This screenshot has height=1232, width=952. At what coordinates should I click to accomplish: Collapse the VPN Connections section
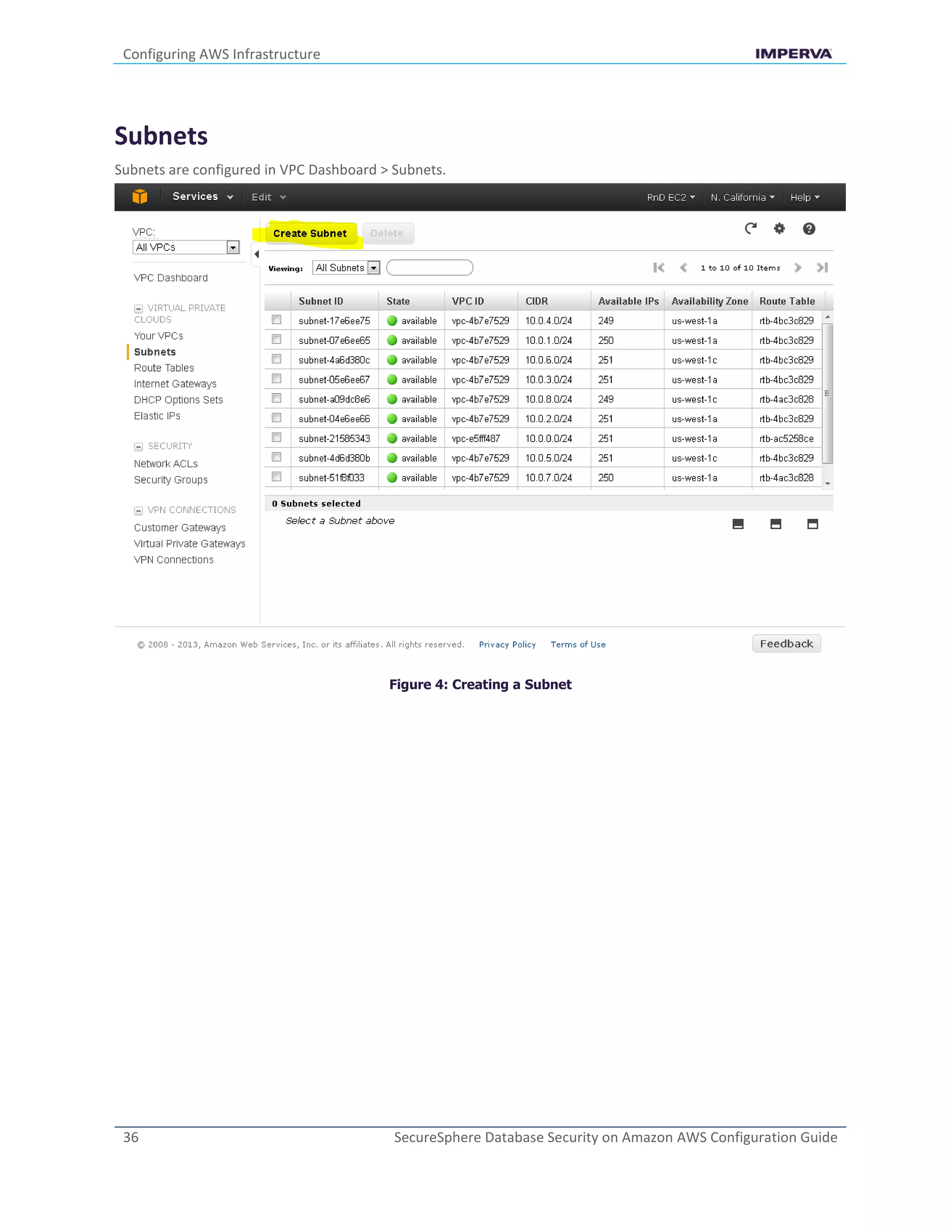click(138, 510)
